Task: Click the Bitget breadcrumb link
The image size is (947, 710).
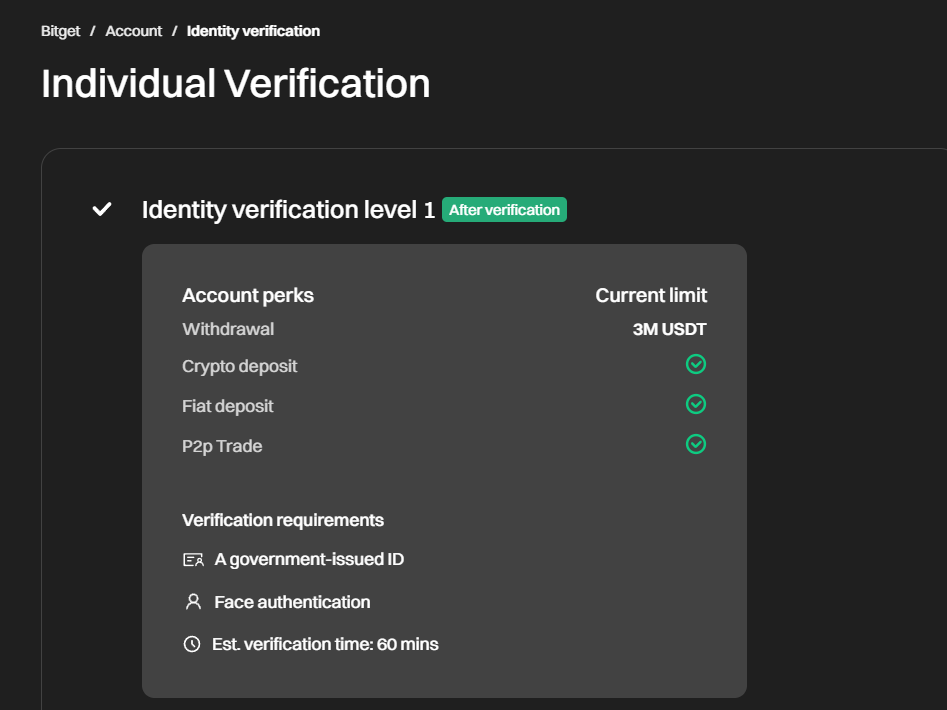Action: (x=60, y=31)
